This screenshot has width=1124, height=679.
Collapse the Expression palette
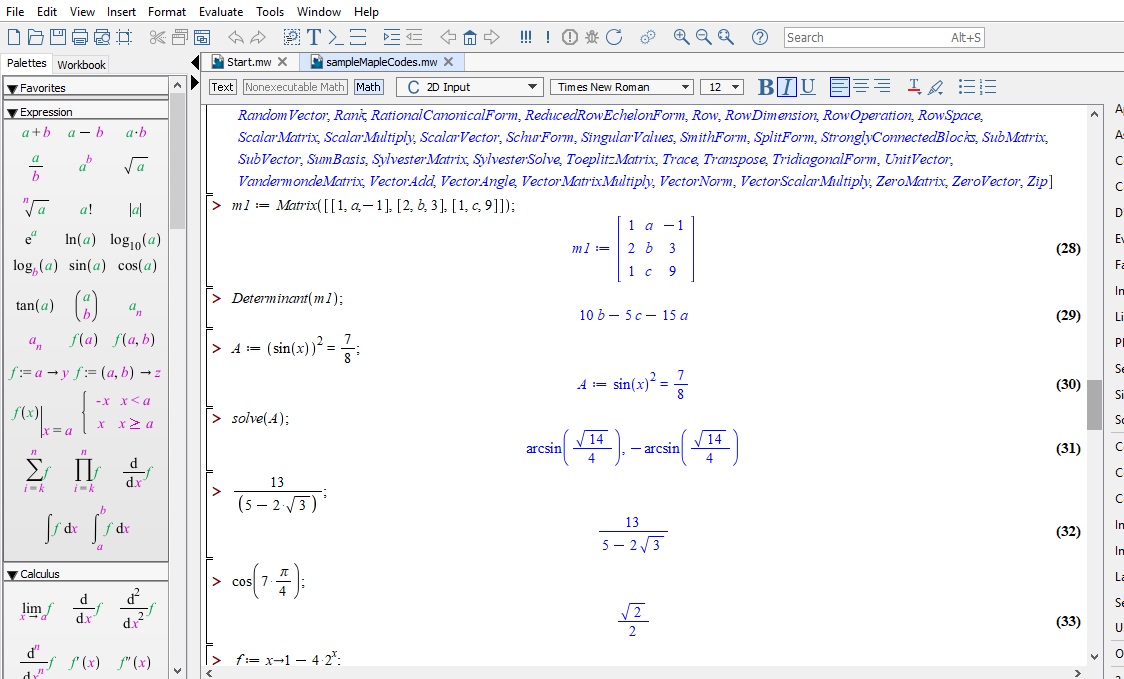(x=12, y=113)
